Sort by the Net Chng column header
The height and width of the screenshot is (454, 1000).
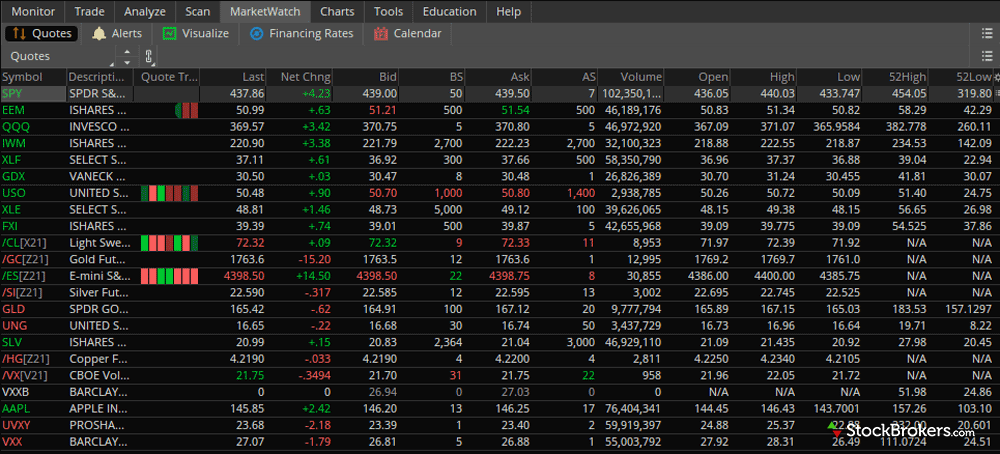click(x=304, y=77)
